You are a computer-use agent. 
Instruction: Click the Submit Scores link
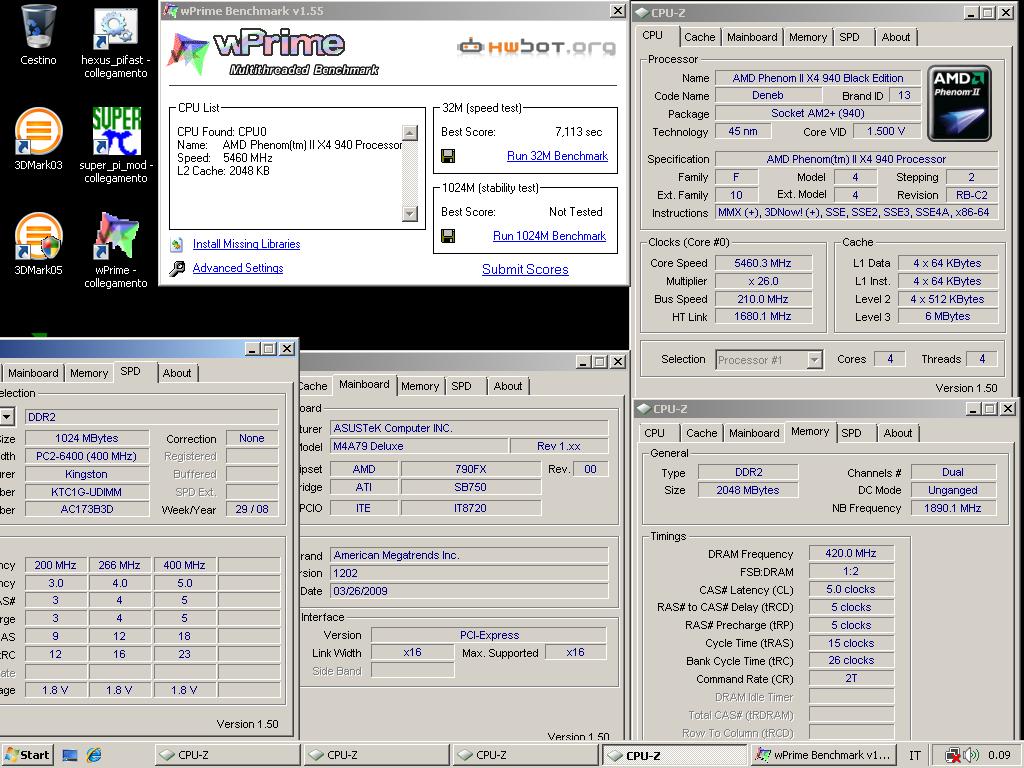click(x=525, y=270)
